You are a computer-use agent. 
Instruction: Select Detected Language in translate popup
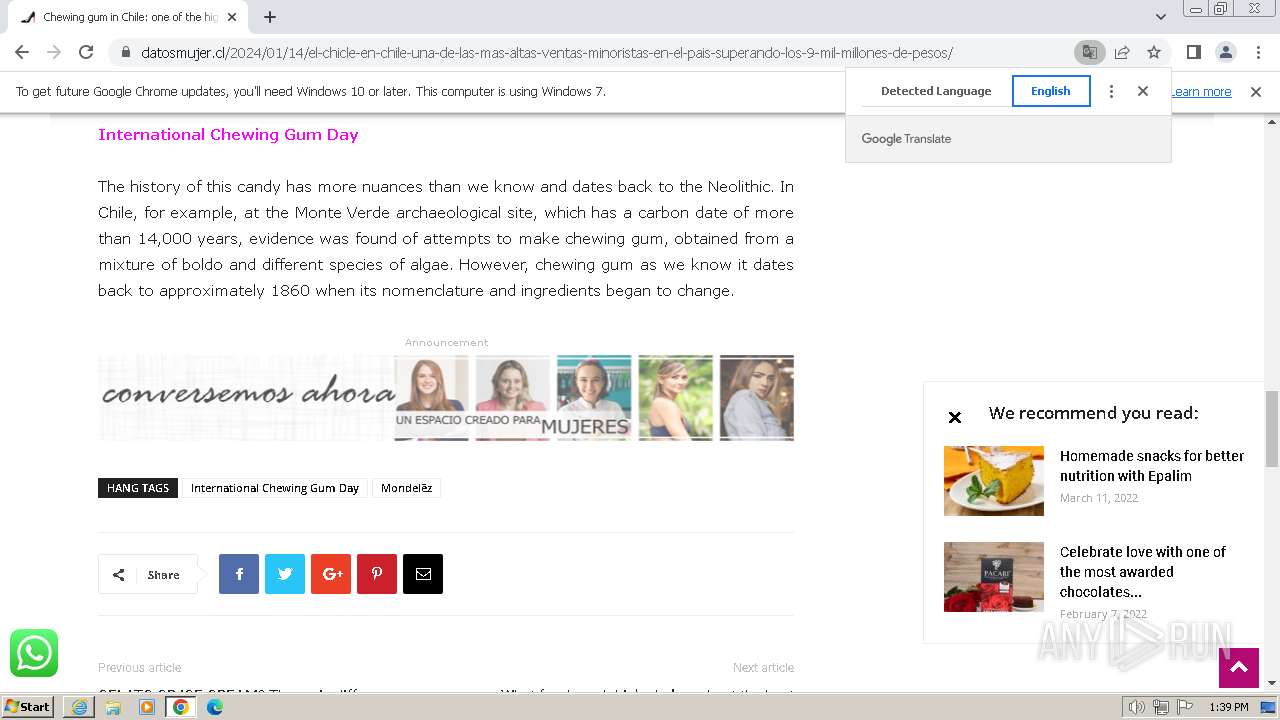point(936,91)
